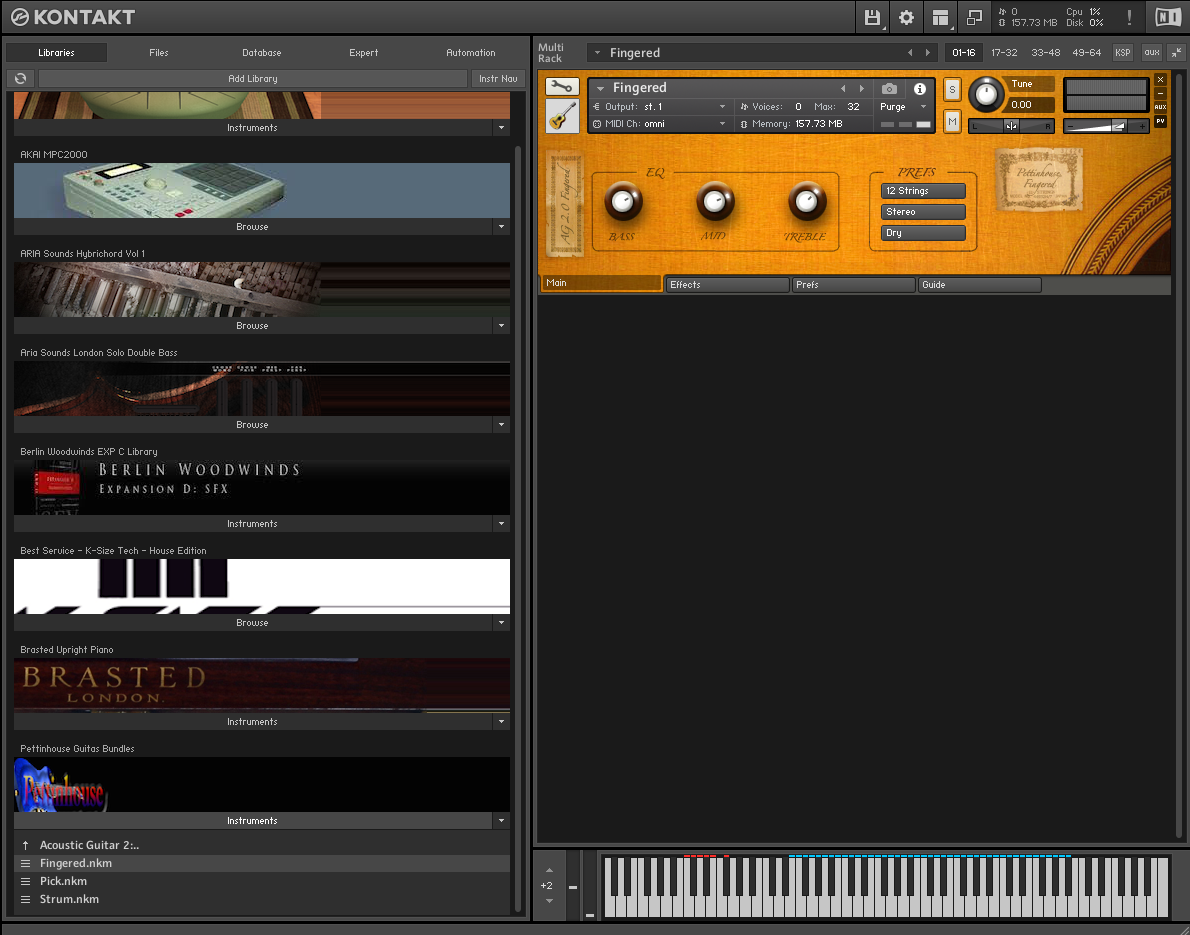Switch to the Files tab
The width and height of the screenshot is (1190, 935).
point(159,52)
